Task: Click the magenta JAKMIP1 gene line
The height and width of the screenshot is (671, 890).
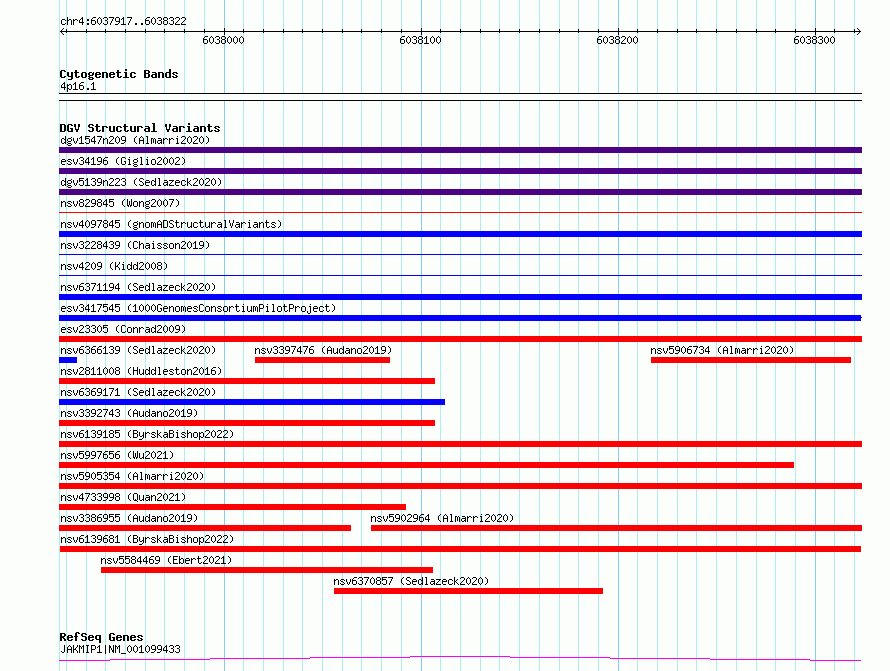Action: (460, 659)
